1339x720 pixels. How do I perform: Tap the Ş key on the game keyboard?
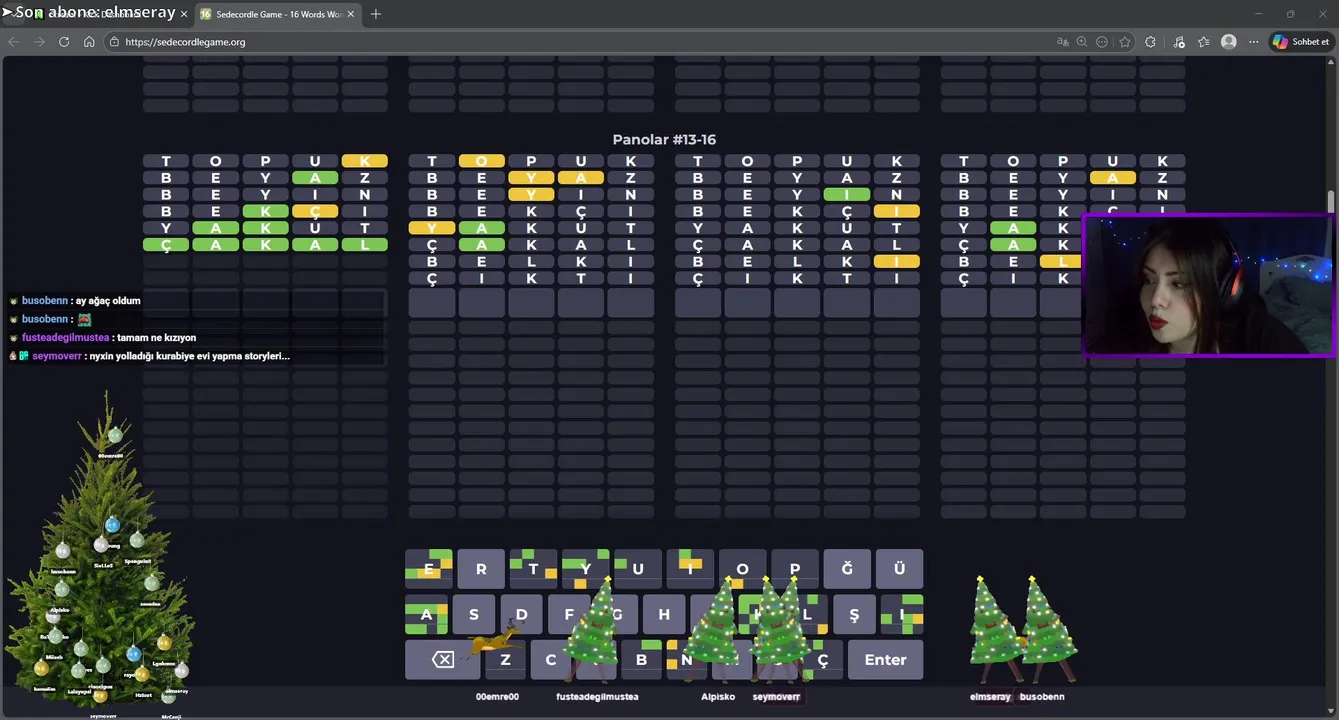pos(854,615)
